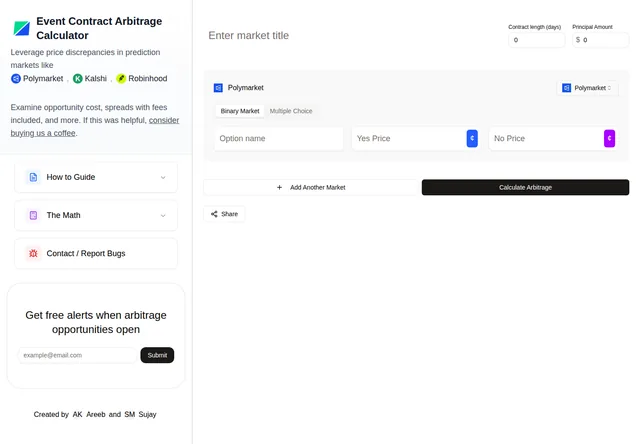Focus the No Price field
The image size is (640, 444).
[x=546, y=138]
